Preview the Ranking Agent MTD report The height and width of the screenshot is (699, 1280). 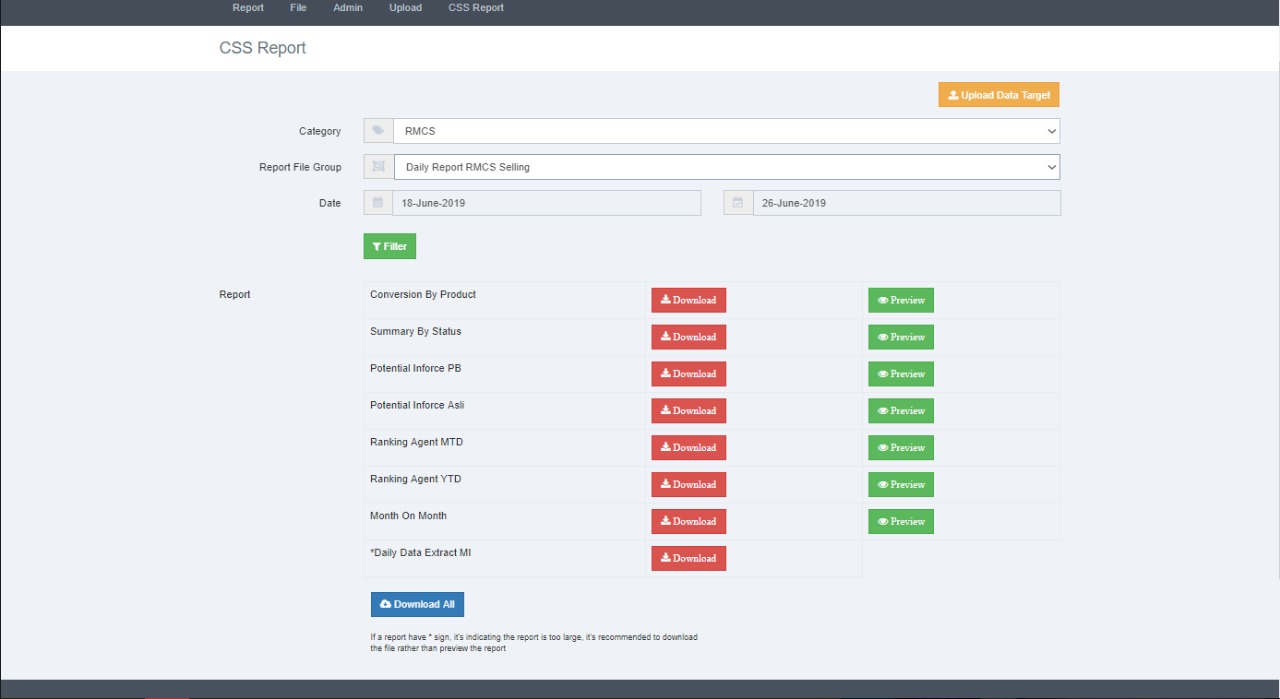(x=900, y=447)
